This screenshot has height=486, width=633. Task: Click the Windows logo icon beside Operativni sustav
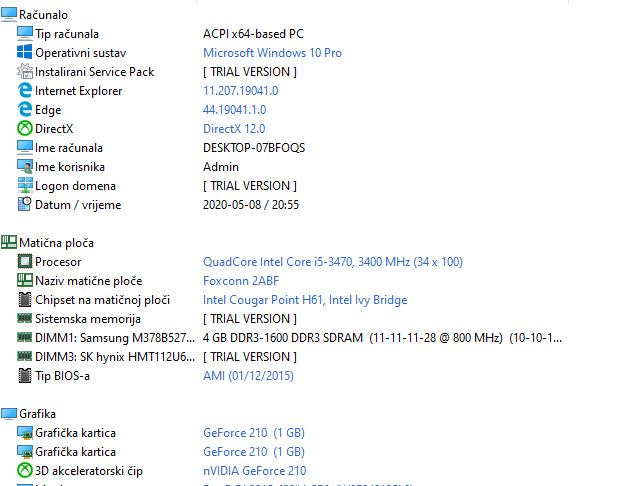coord(25,53)
